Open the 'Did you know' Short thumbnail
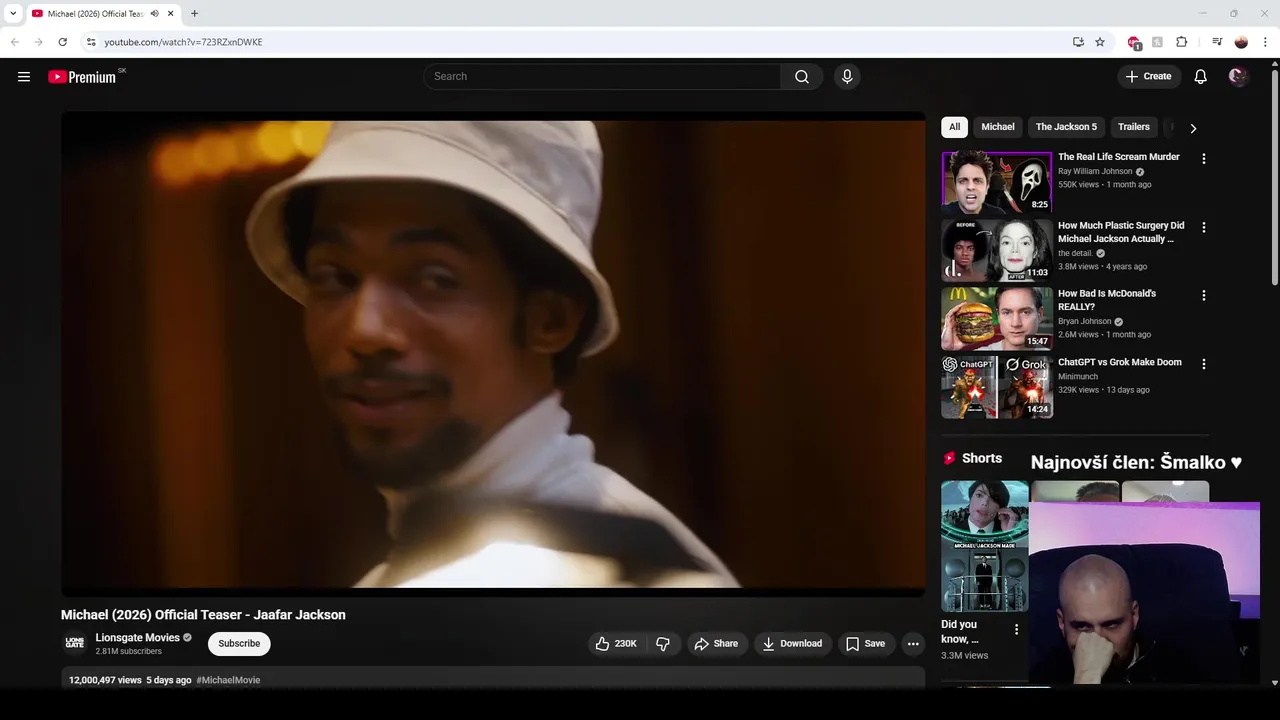Image resolution: width=1280 pixels, height=720 pixels. tap(985, 546)
